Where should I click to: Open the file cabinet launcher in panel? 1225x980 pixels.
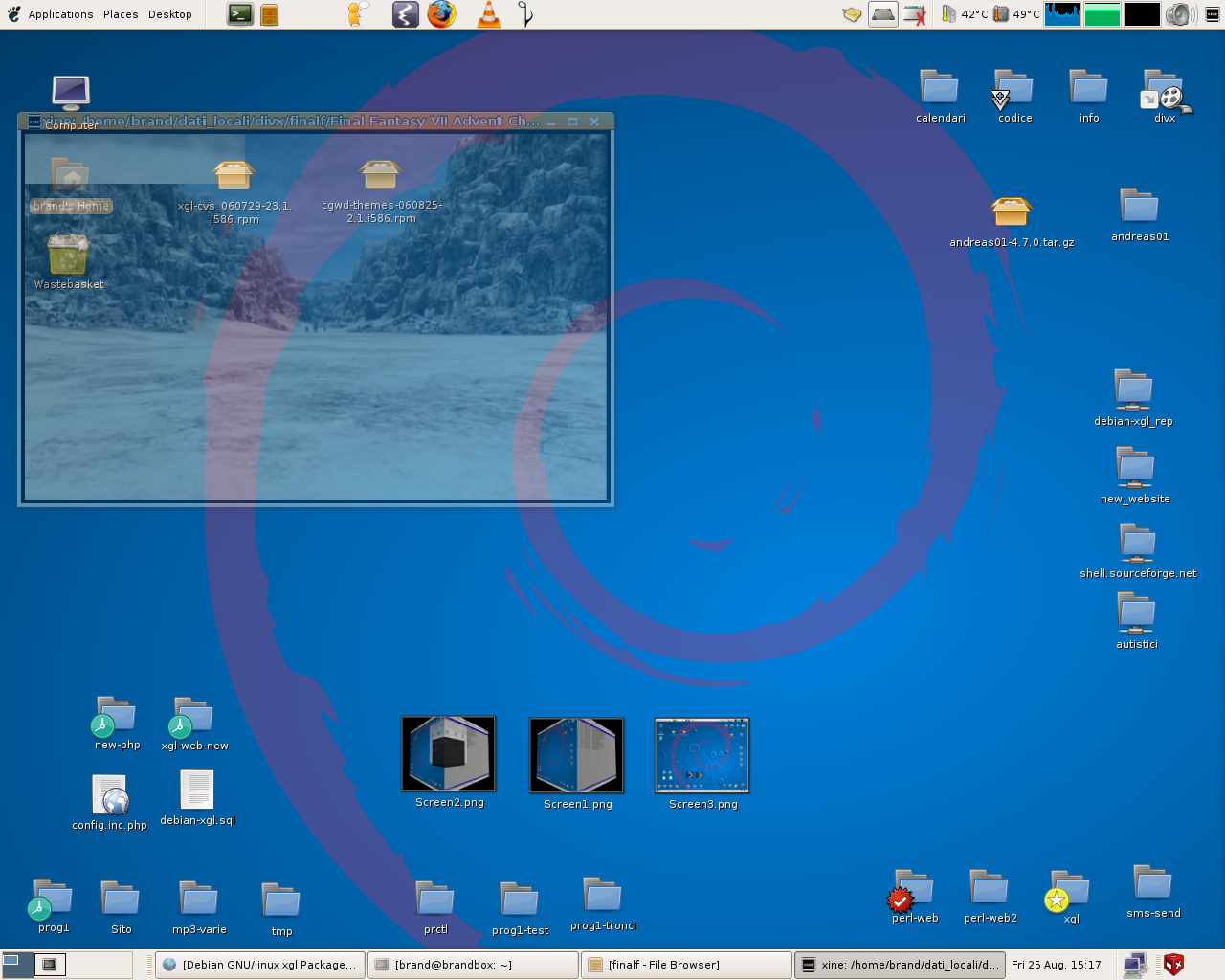click(x=270, y=14)
